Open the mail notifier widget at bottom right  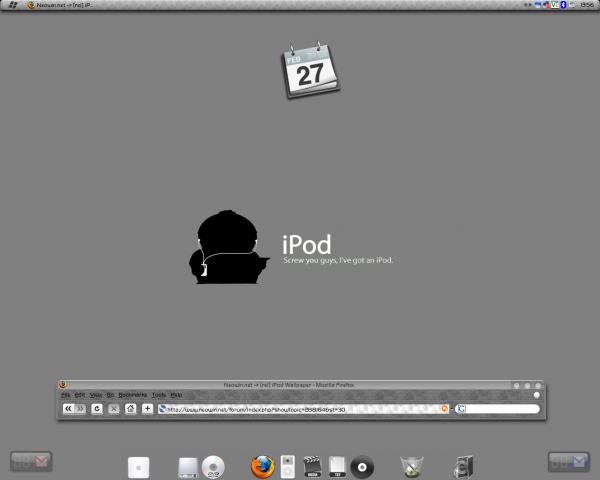(x=569, y=462)
